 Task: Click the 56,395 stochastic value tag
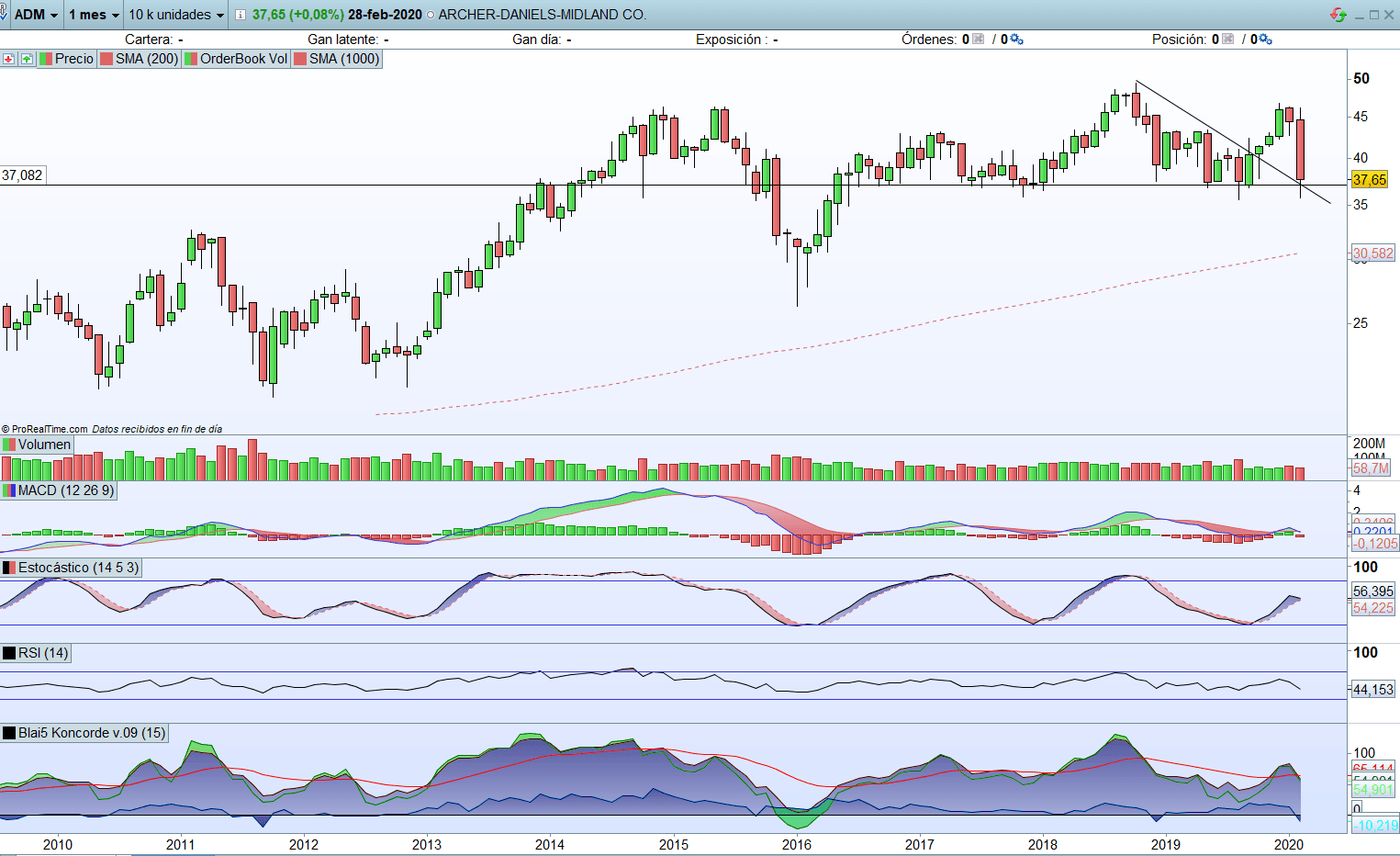[x=1373, y=591]
